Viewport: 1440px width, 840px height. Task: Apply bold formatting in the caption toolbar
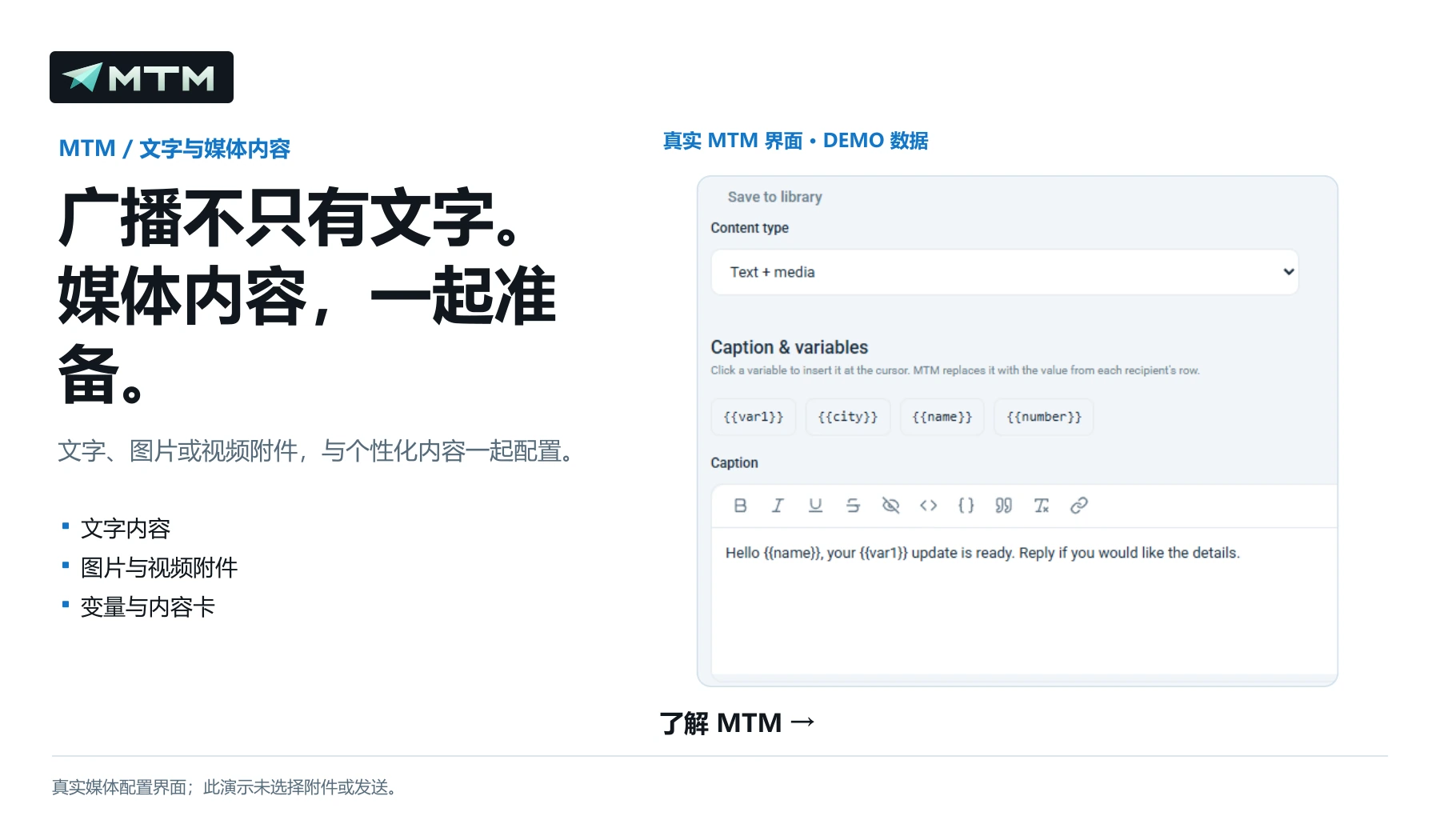pyautogui.click(x=740, y=506)
